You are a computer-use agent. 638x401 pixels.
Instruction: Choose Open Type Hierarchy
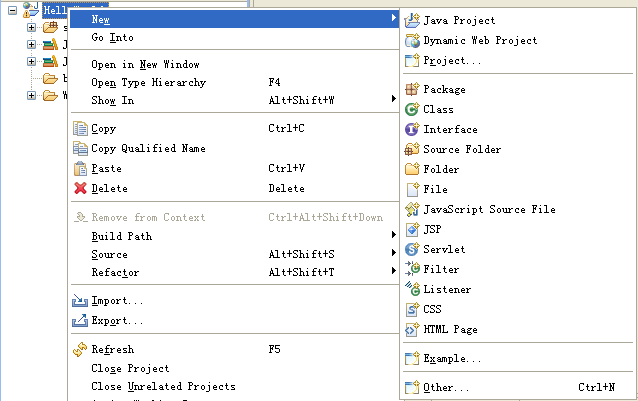click(x=234, y=83)
